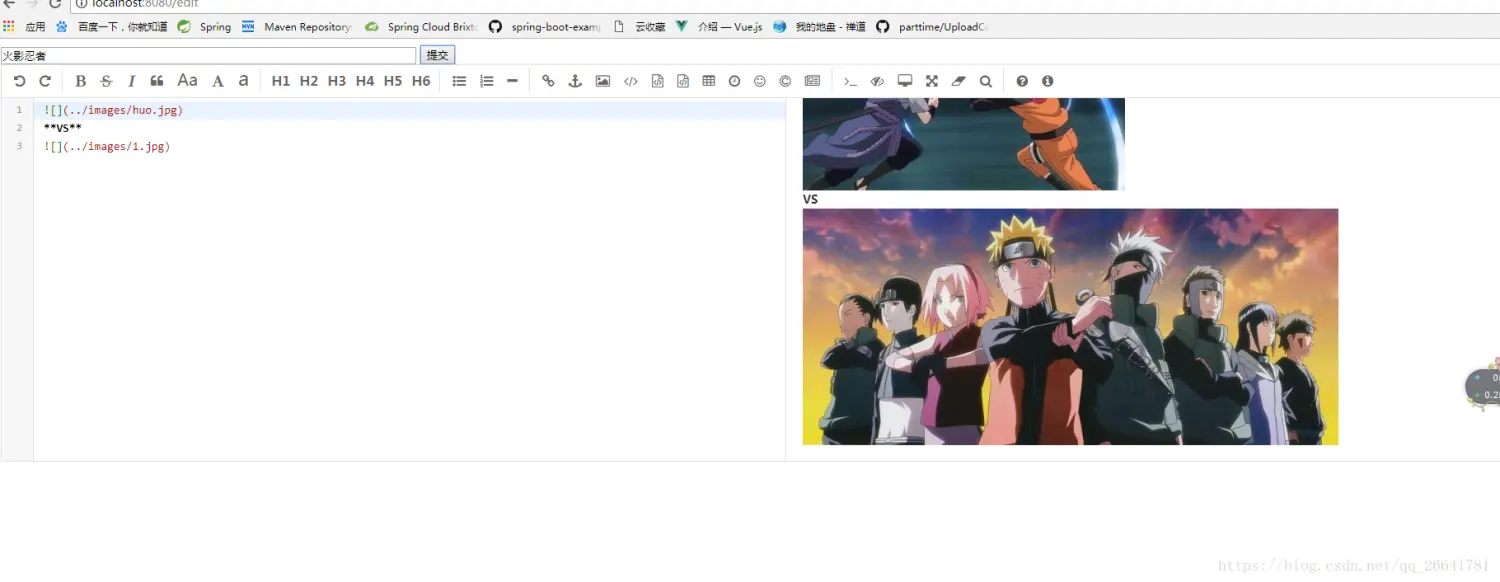Open the 介绍 — Vue.js bookmark
The width and height of the screenshot is (1500, 582).
719,27
